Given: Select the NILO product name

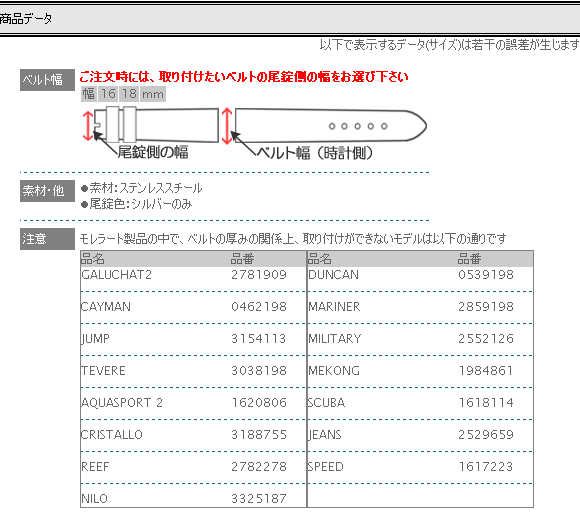Looking at the screenshot, I should tap(94, 498).
